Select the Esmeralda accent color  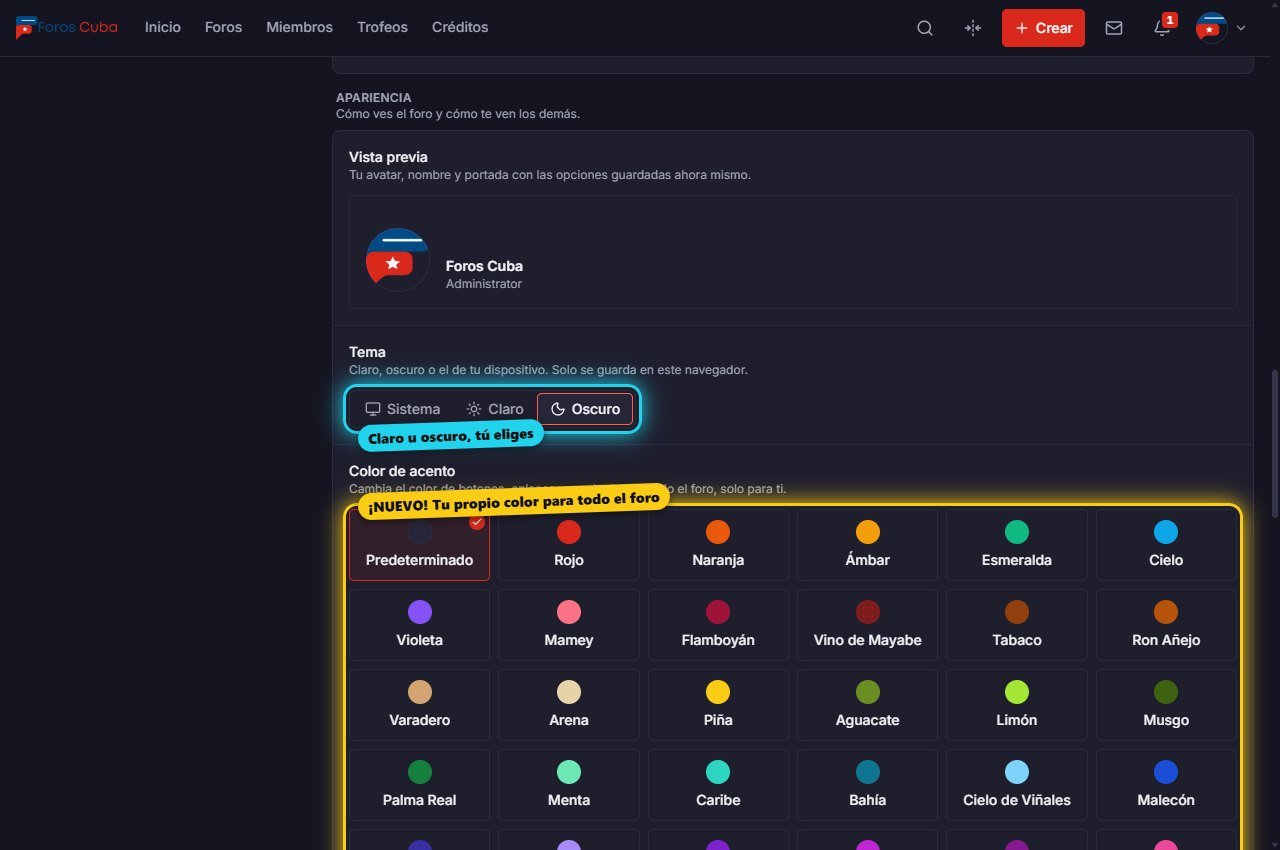[1017, 545]
